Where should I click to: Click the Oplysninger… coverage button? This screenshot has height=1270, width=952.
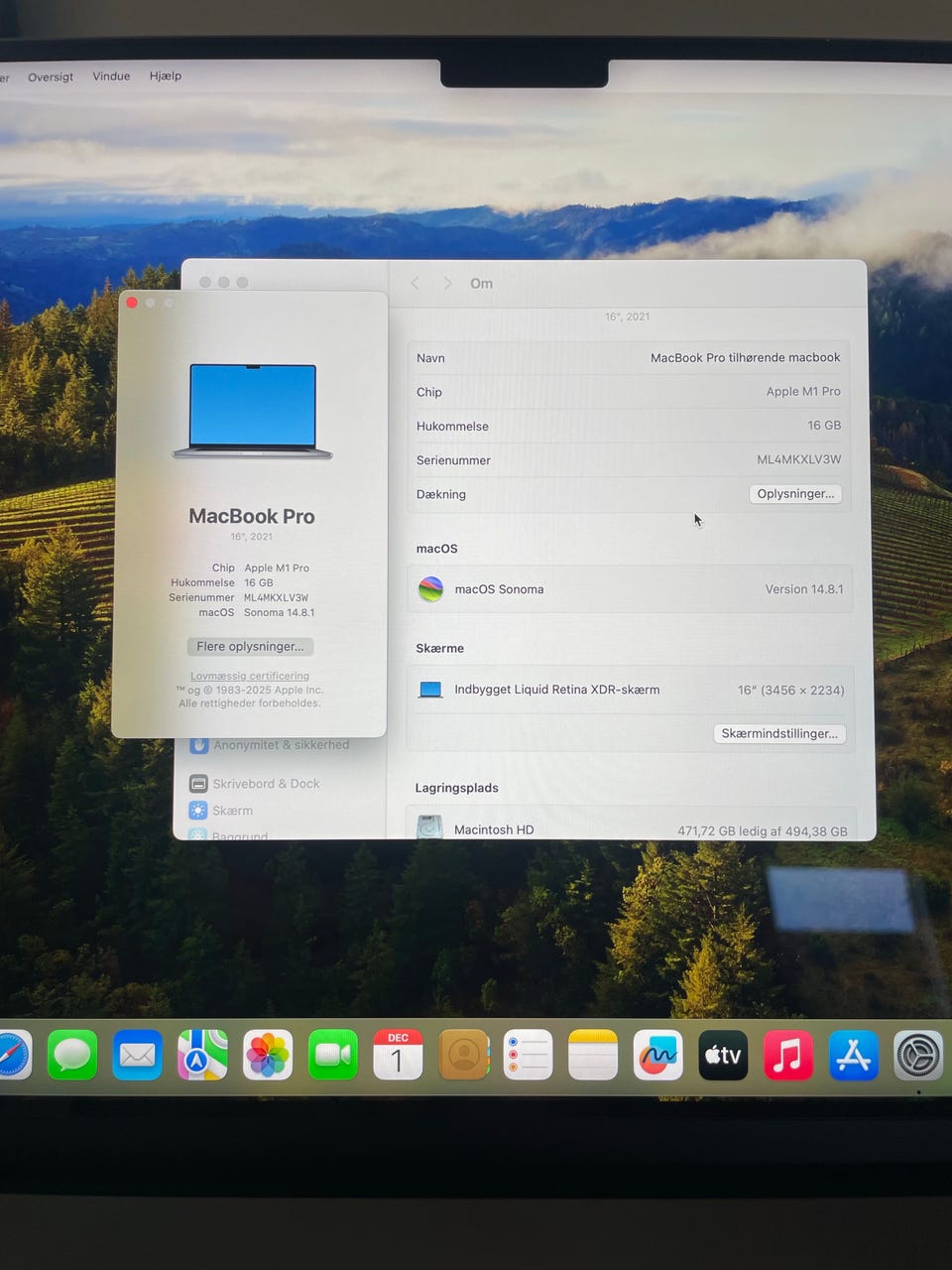795,494
